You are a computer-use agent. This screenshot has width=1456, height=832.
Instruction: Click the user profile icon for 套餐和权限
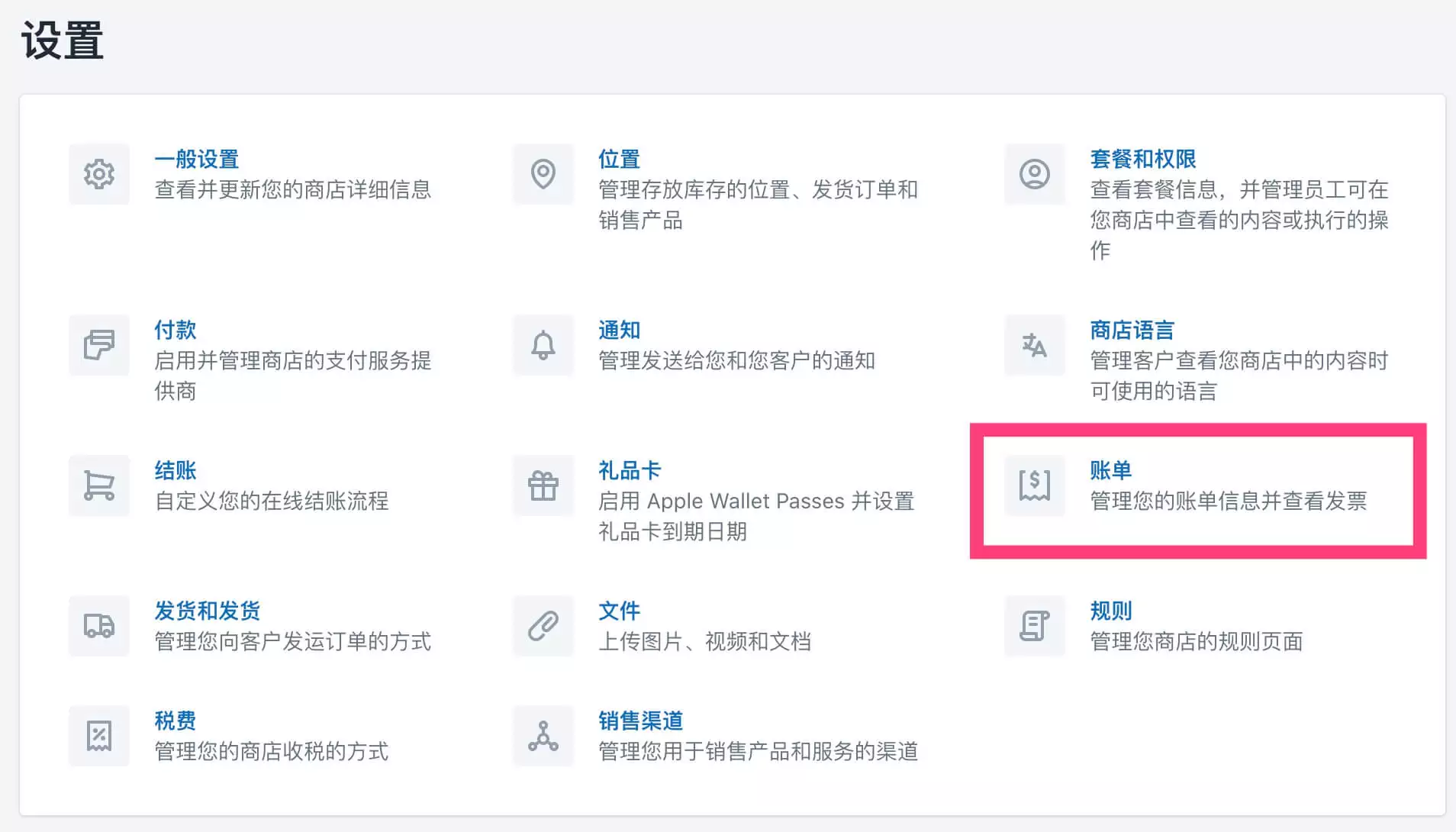click(1035, 174)
